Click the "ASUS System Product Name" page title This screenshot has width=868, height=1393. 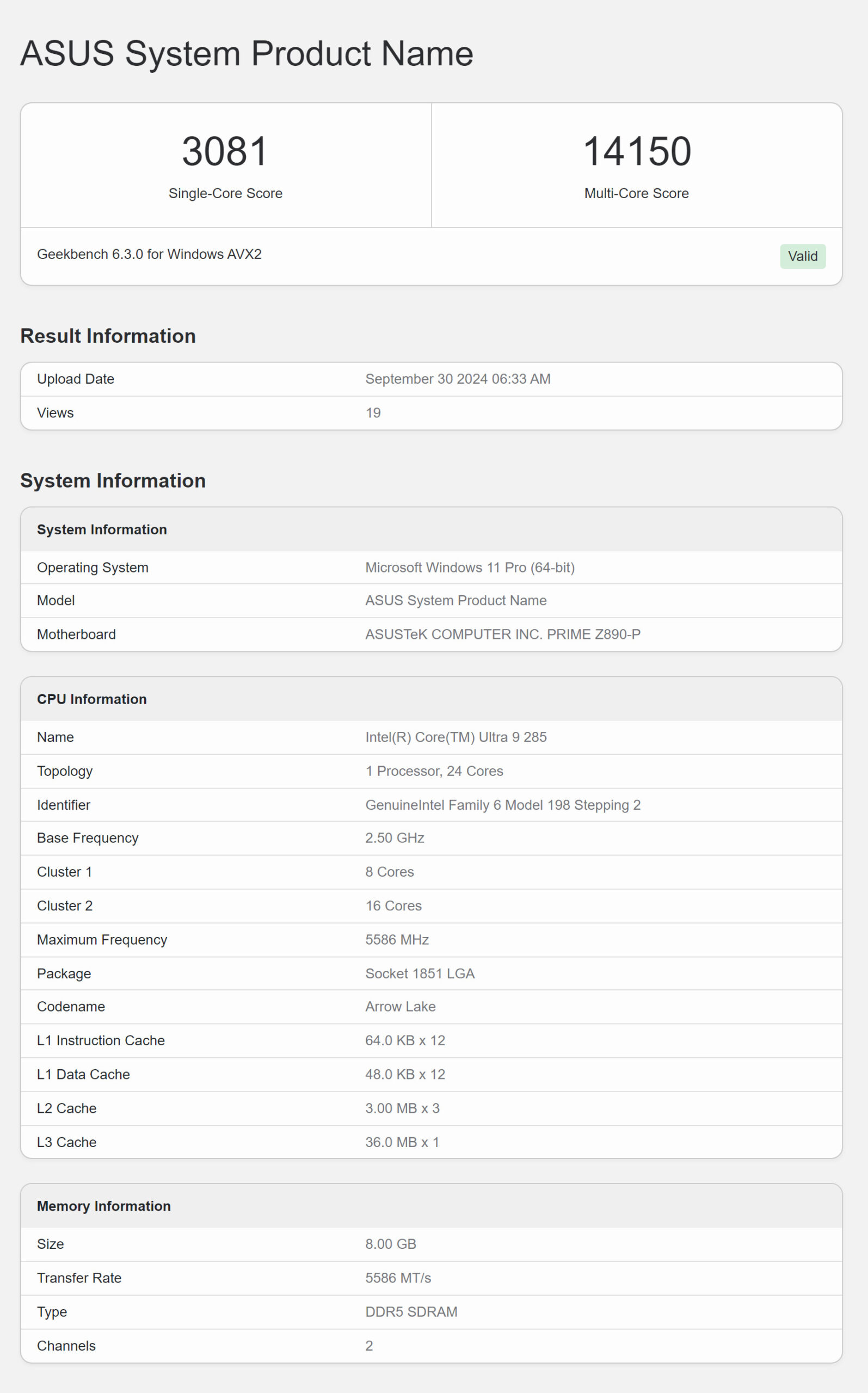[247, 53]
